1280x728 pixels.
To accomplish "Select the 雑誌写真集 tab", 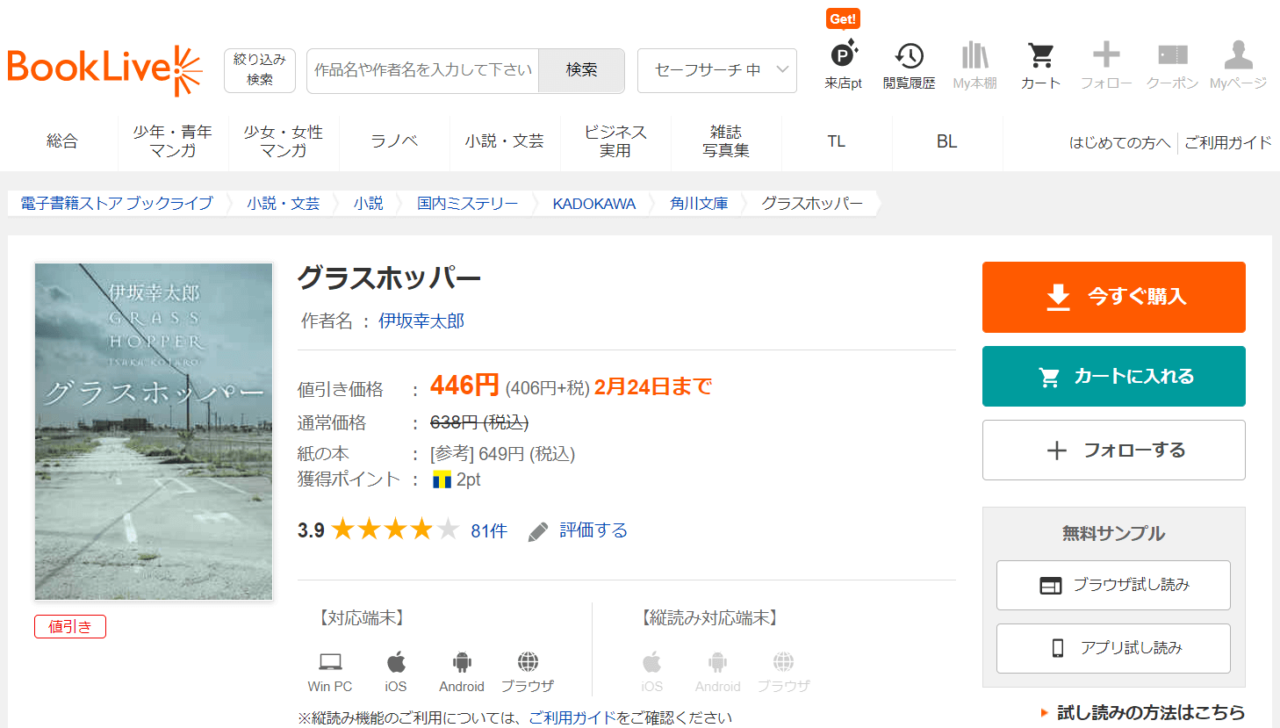I will tap(726, 141).
